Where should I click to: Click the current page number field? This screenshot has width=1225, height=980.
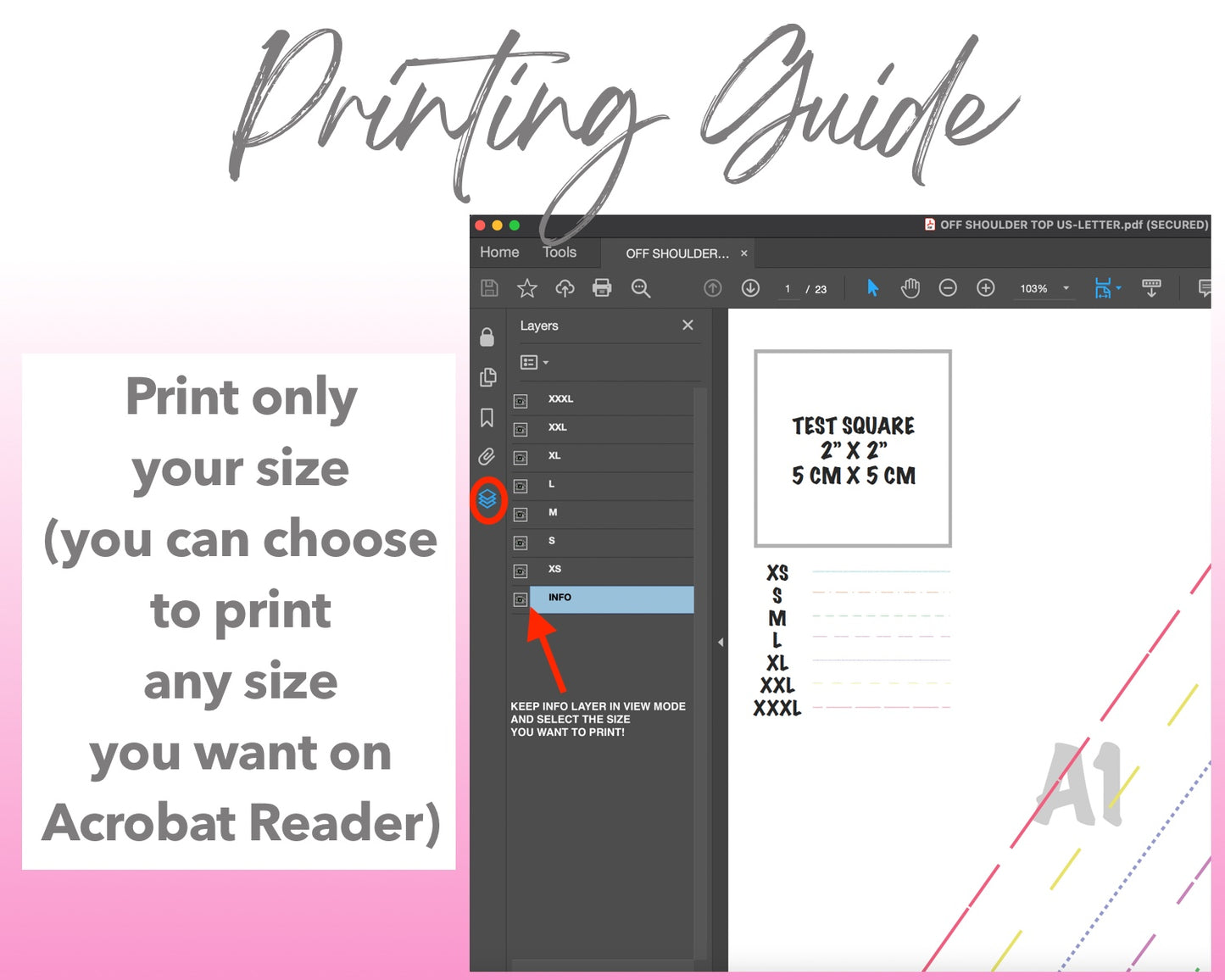point(788,289)
